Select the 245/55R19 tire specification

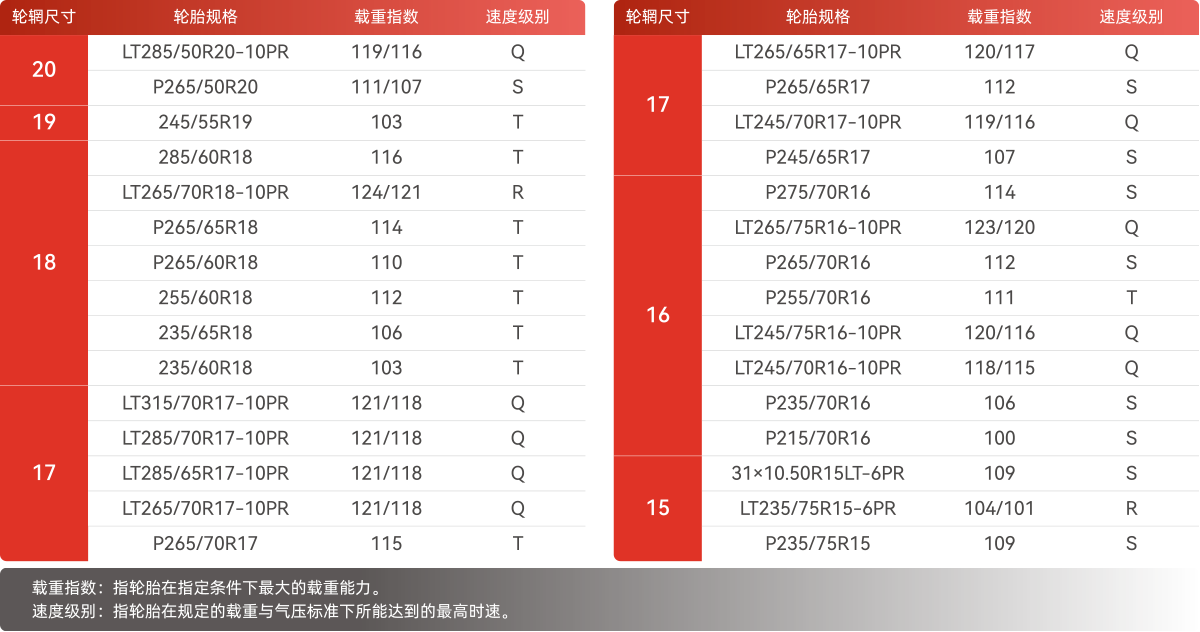click(x=205, y=122)
